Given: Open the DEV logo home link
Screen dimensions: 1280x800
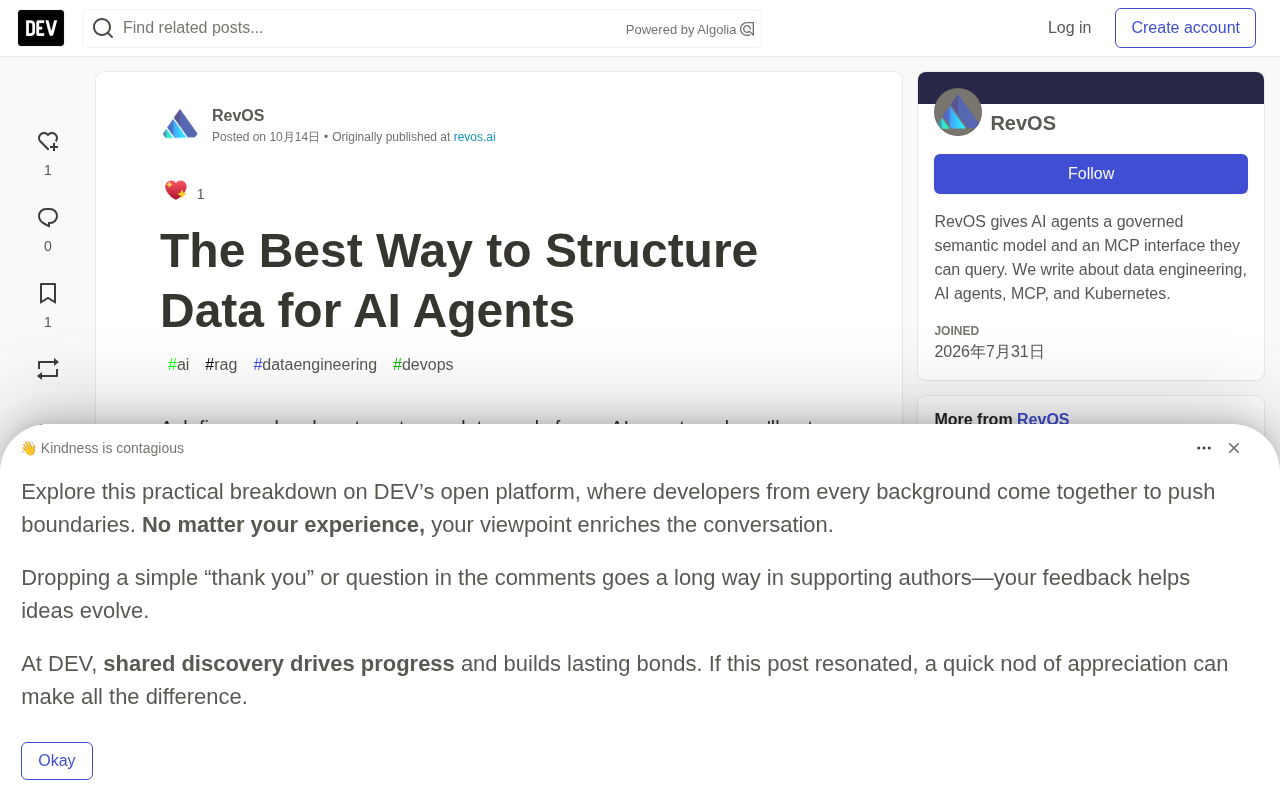Looking at the screenshot, I should [x=41, y=28].
